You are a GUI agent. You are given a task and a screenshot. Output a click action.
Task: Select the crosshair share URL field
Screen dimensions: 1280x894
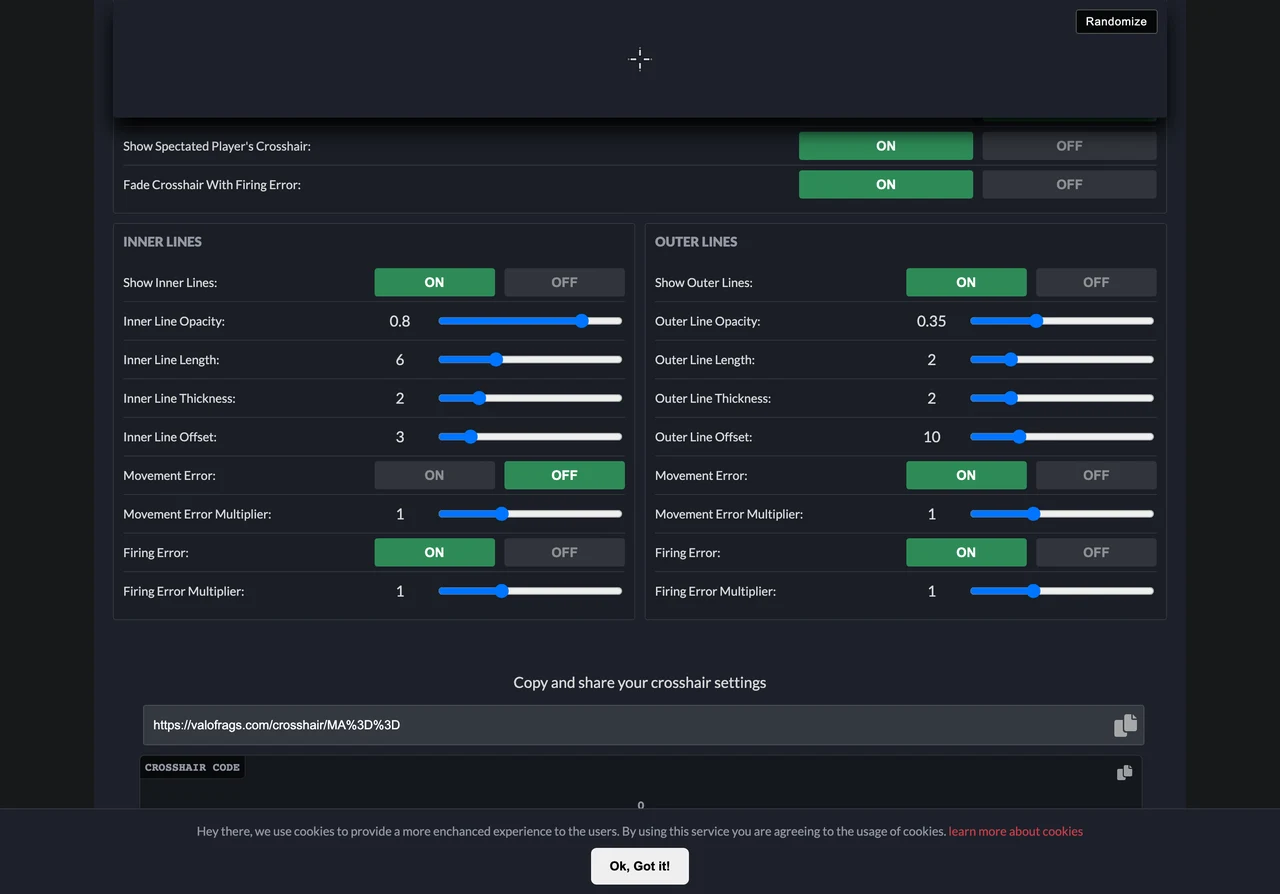(643, 725)
